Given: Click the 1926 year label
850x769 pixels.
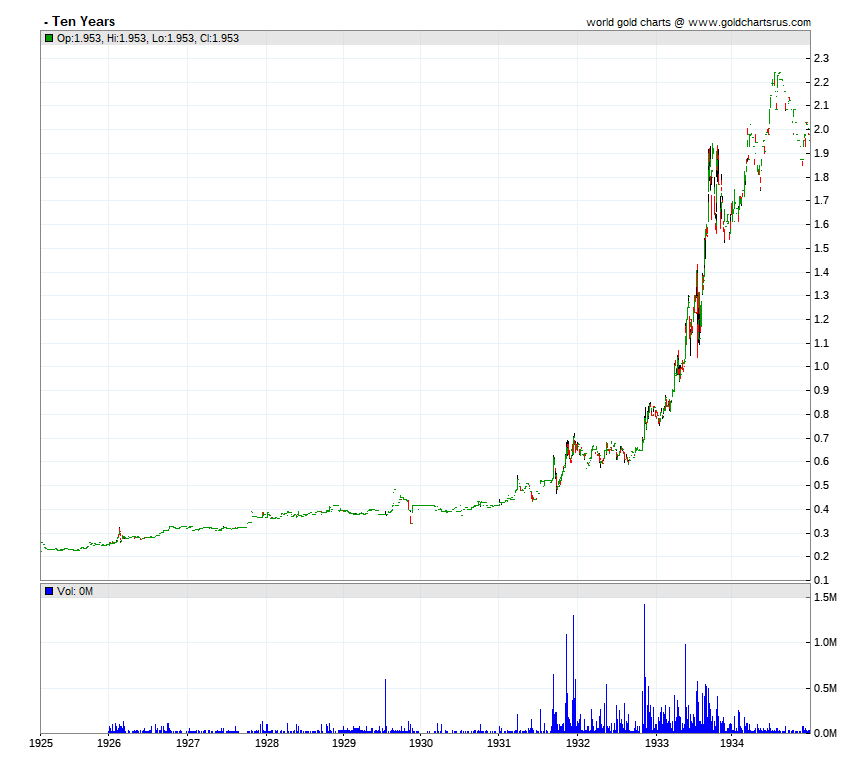Looking at the screenshot, I should (x=108, y=743).
